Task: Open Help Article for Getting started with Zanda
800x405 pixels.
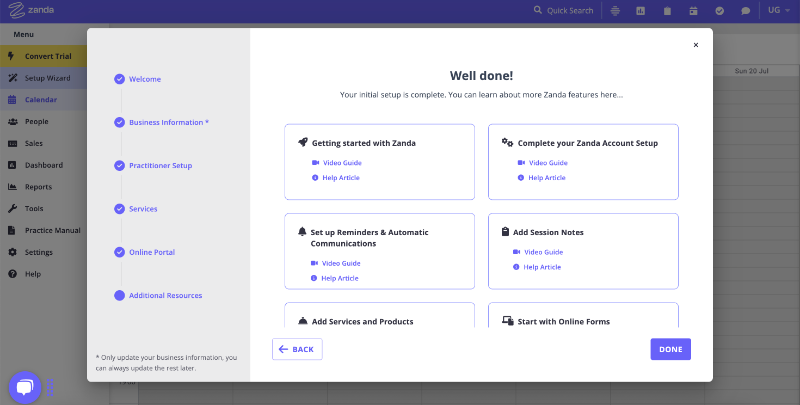Action: click(336, 178)
